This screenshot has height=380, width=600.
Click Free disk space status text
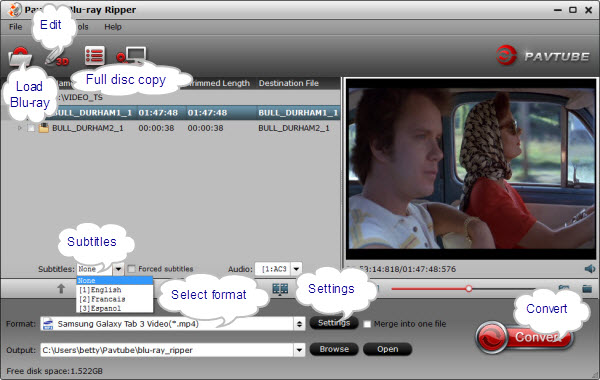click(54, 371)
